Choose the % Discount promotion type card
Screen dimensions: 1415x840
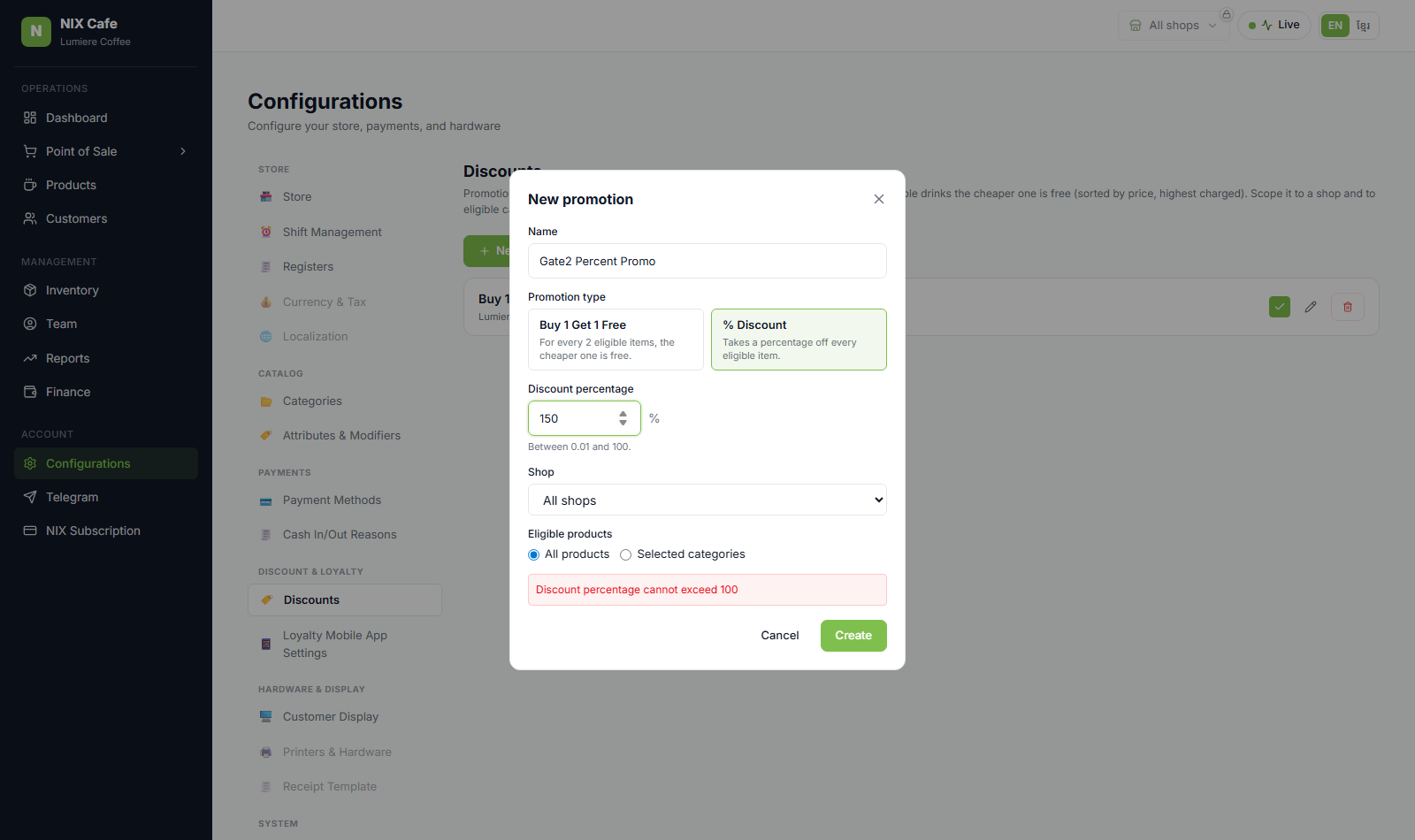799,340
